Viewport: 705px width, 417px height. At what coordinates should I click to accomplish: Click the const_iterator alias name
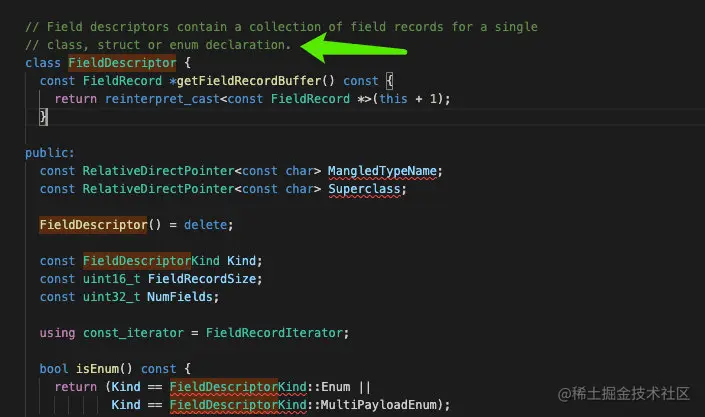pos(133,333)
